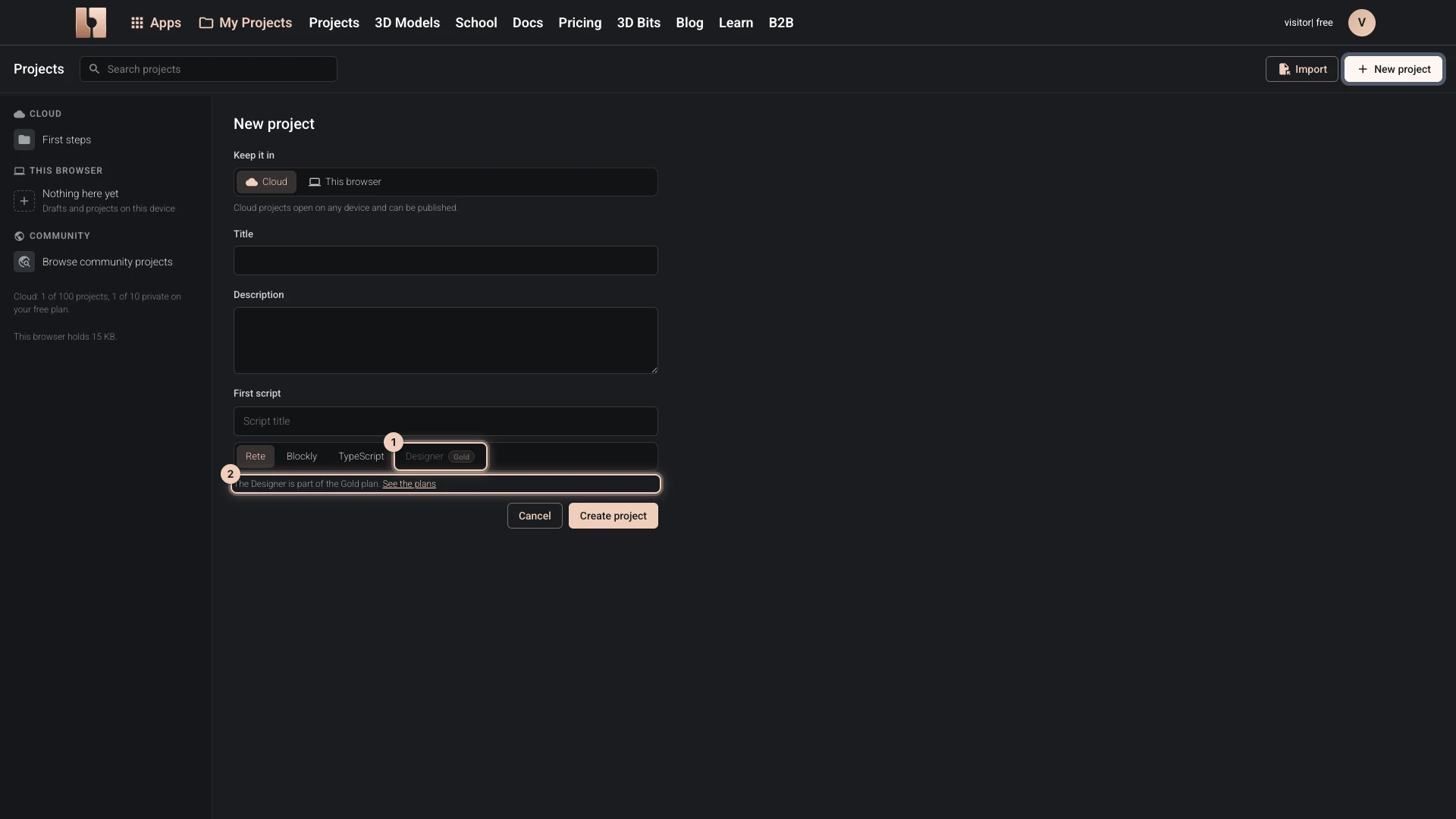Choose Designer Gold script type
The height and width of the screenshot is (819, 1456).
pos(440,457)
